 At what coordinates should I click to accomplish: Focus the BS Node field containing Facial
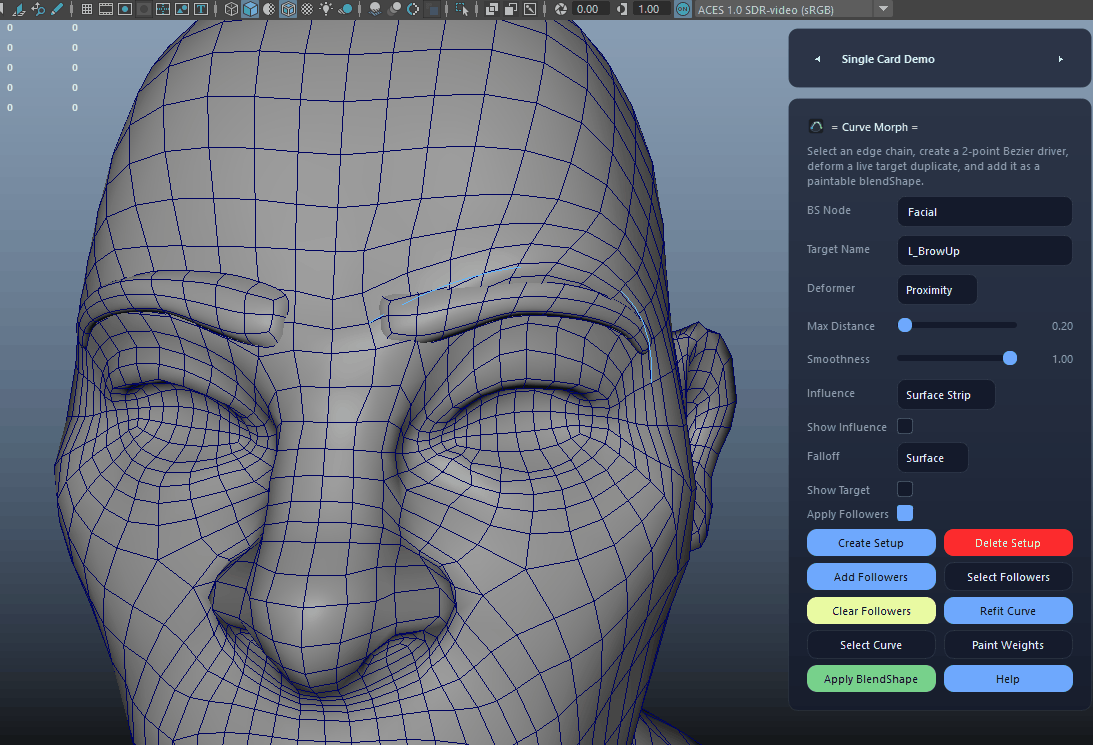(984, 211)
